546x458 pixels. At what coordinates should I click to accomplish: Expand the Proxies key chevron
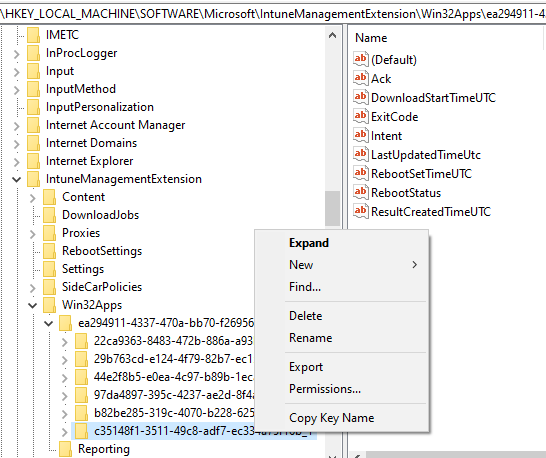click(x=33, y=234)
